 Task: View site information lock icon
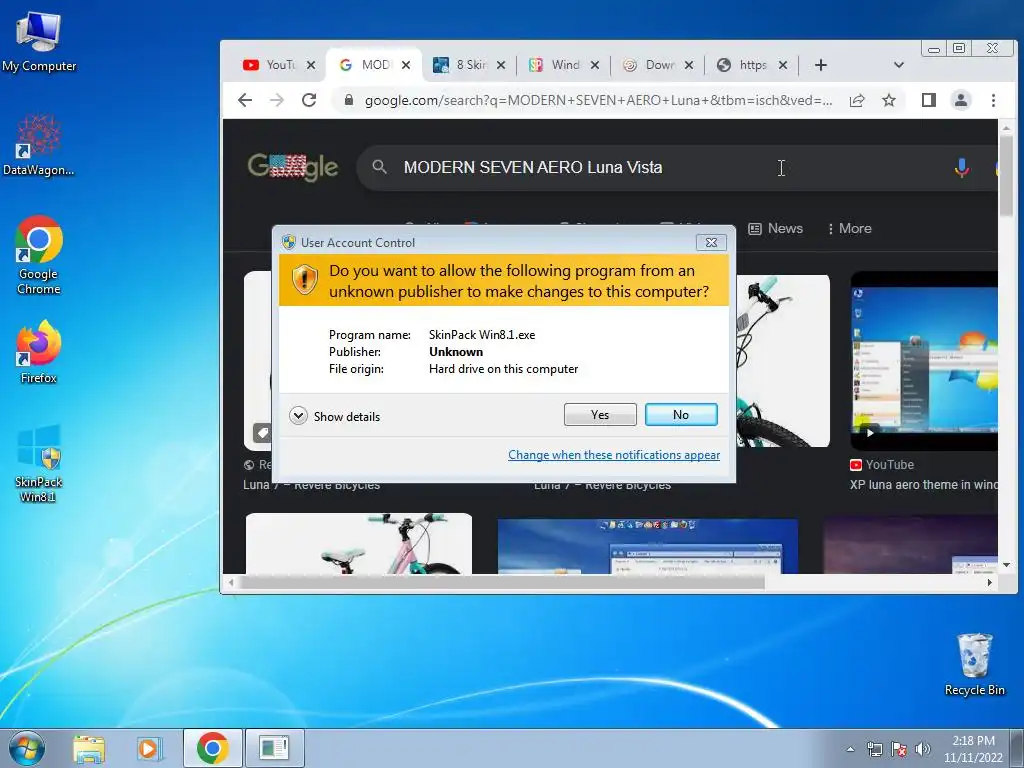coord(349,100)
